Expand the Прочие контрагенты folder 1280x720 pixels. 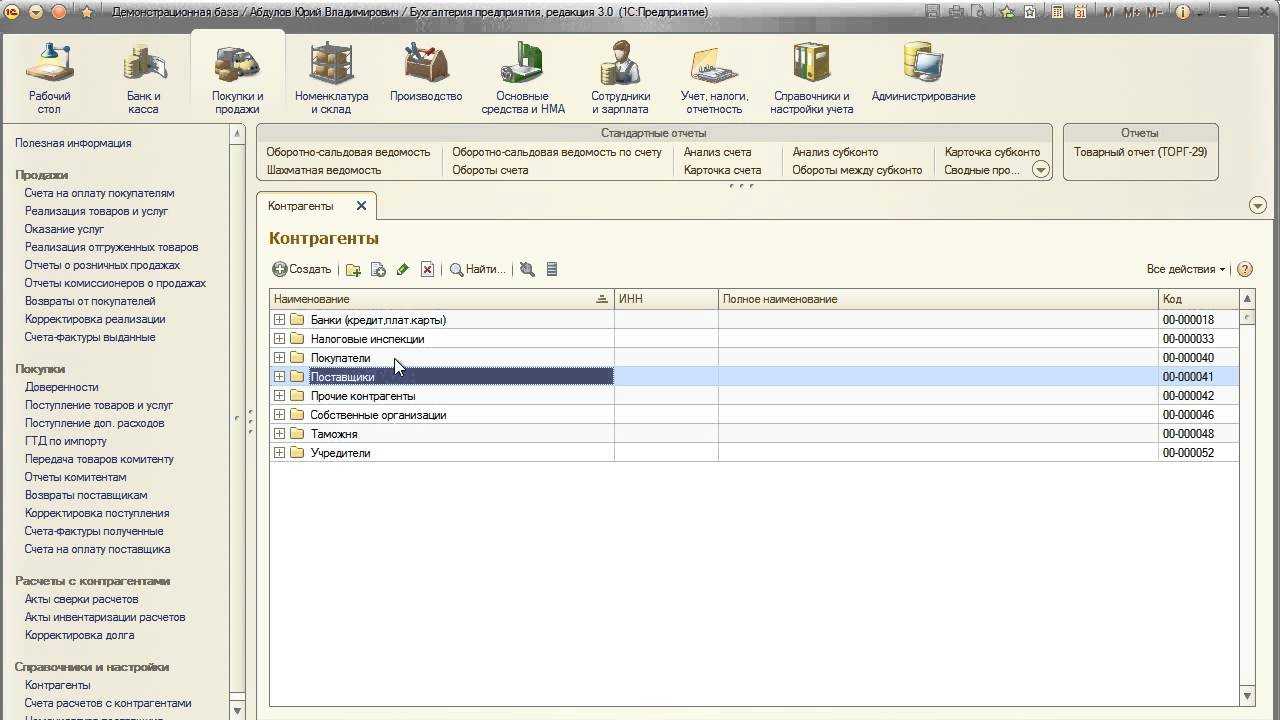(x=279, y=396)
